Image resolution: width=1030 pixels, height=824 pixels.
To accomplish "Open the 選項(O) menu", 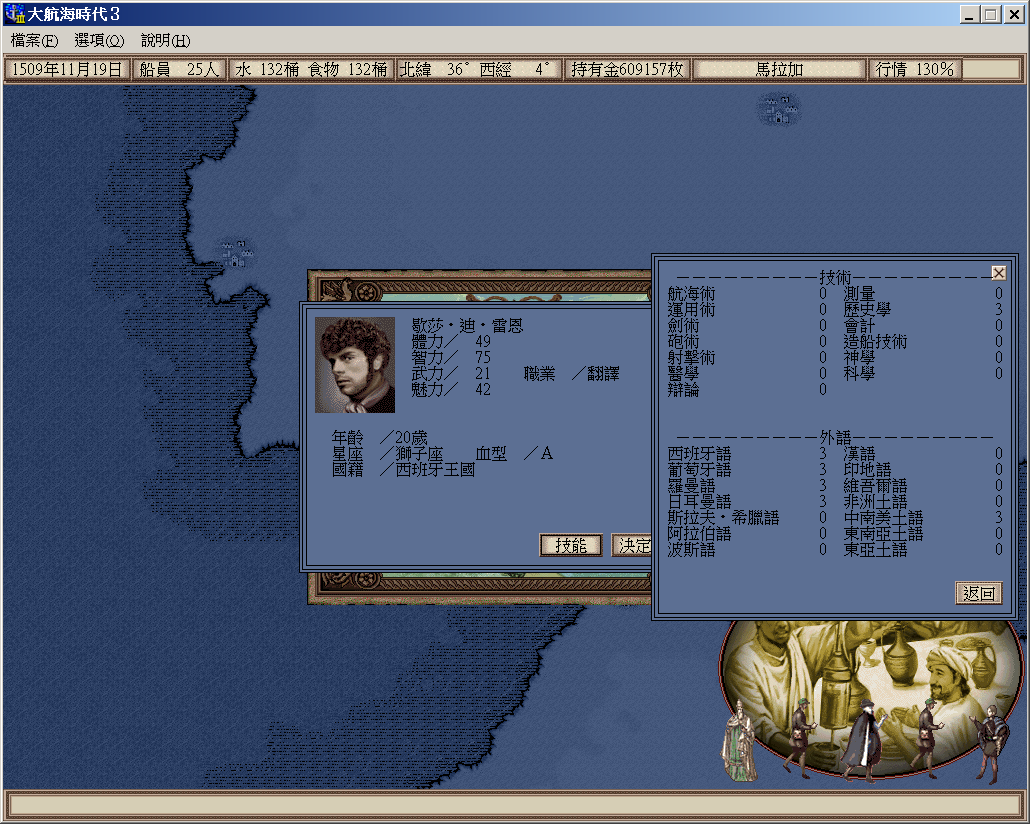I will 99,41.
